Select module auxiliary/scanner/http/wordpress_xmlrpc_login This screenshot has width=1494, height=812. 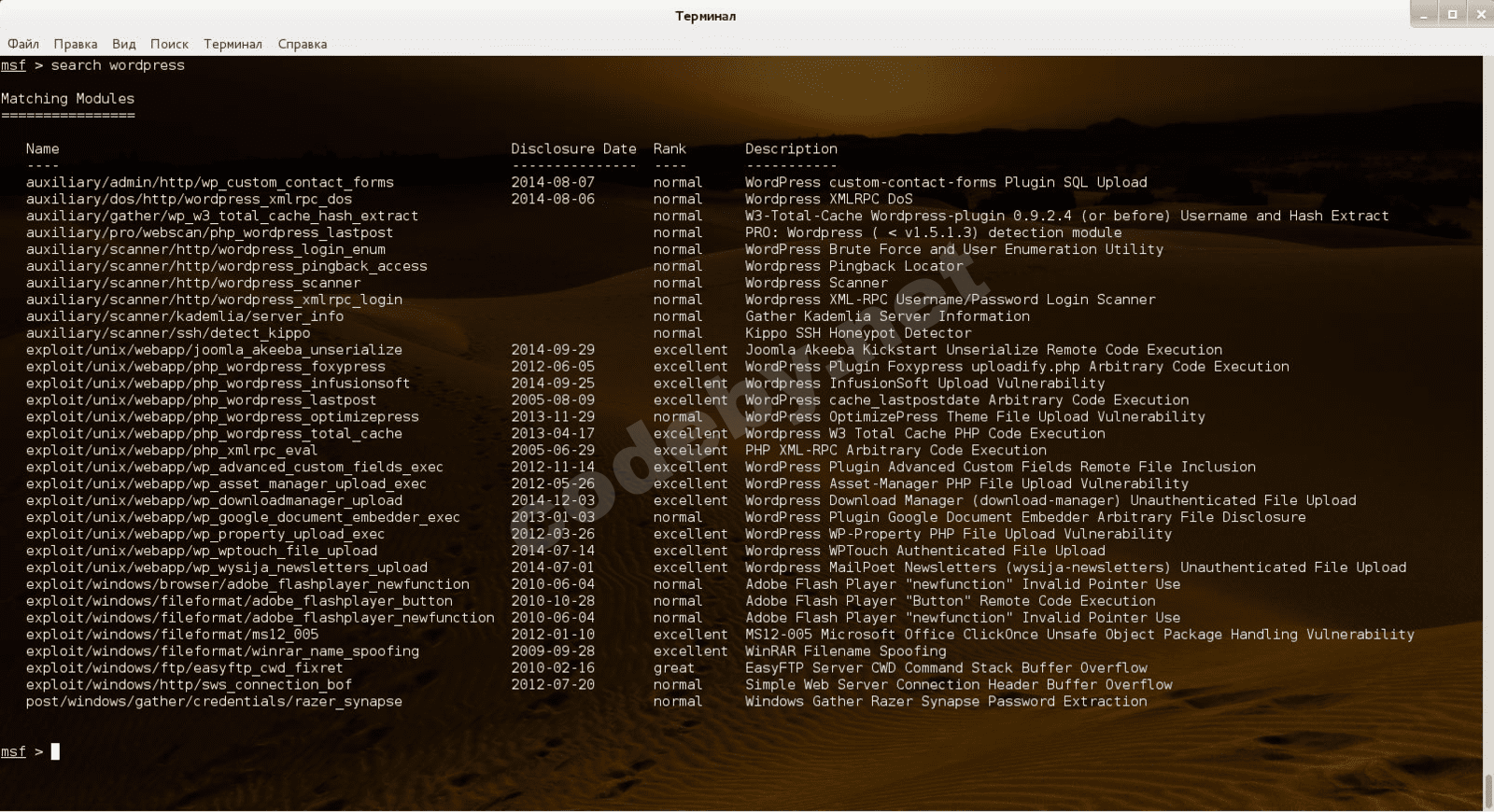click(x=214, y=301)
